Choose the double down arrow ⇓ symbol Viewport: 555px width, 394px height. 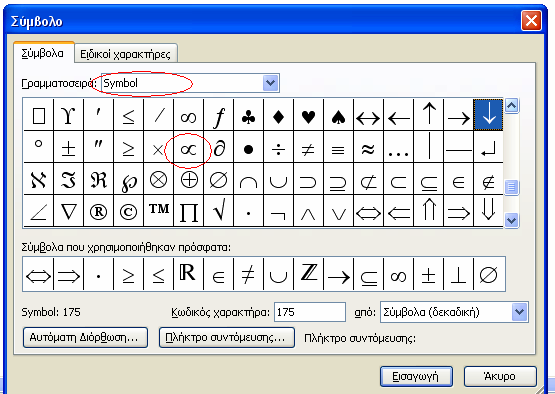(x=488, y=211)
